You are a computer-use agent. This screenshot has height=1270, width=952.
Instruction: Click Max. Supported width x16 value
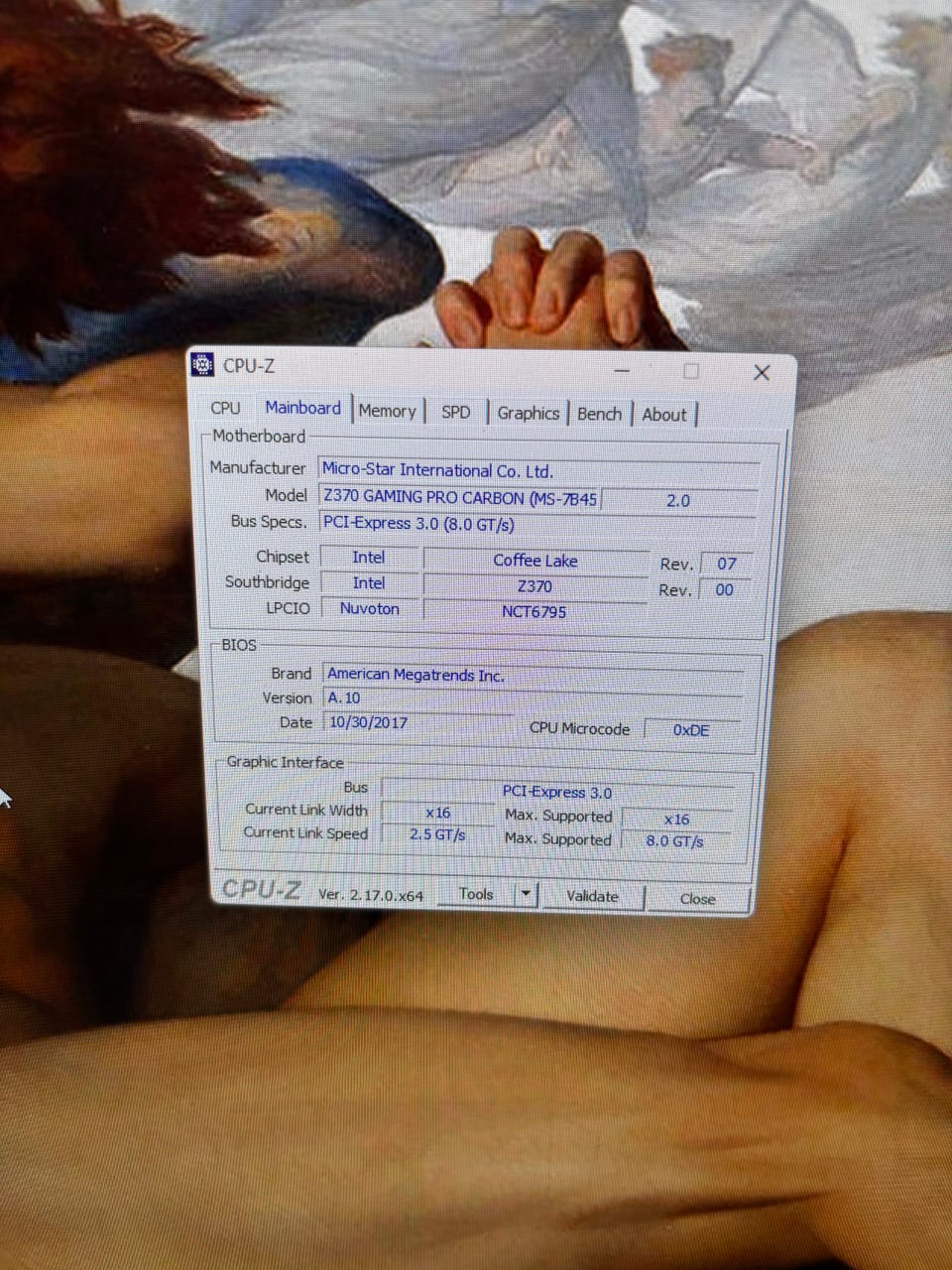(676, 819)
